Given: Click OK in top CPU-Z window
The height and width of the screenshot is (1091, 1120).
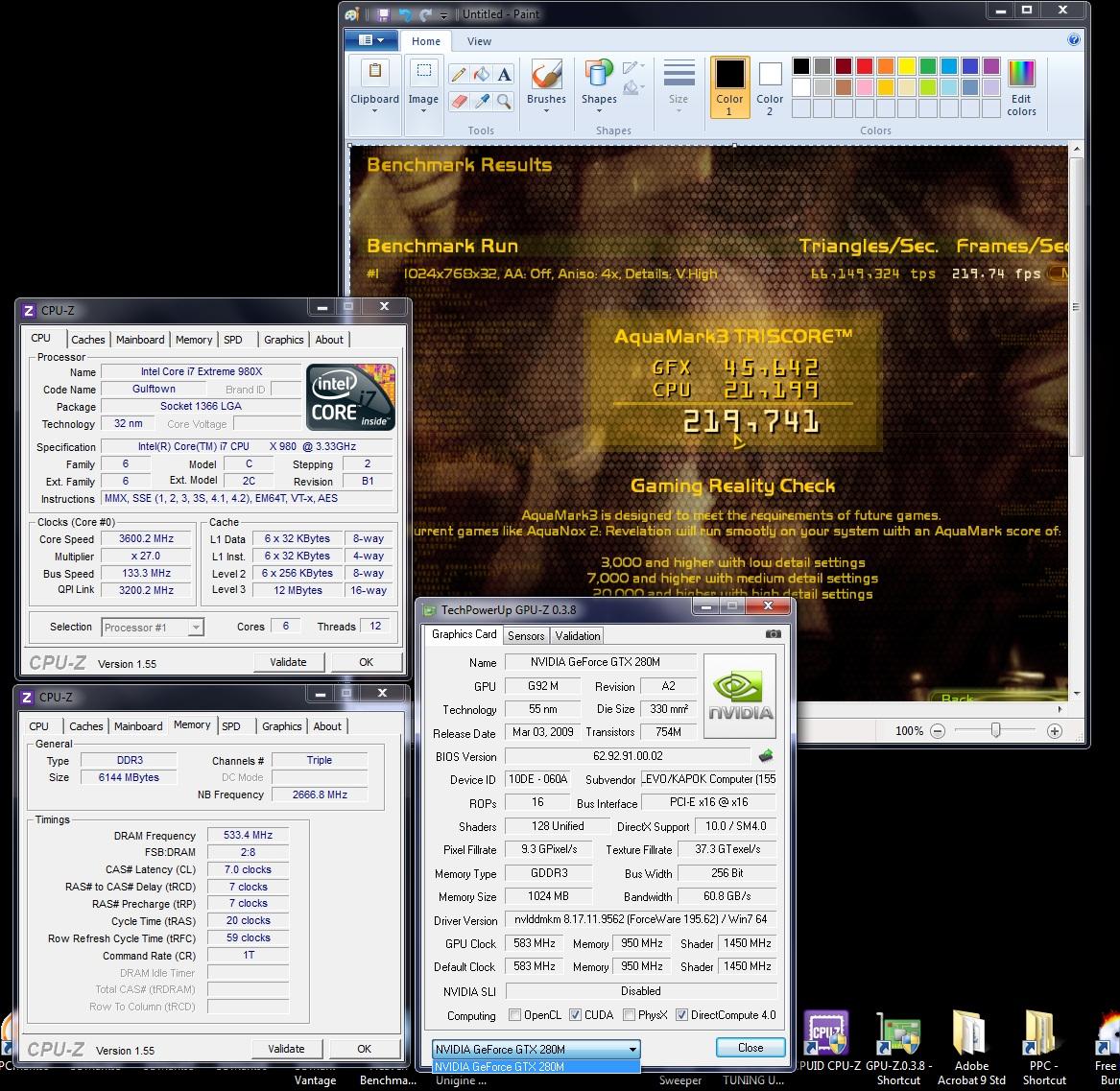Looking at the screenshot, I should [366, 663].
